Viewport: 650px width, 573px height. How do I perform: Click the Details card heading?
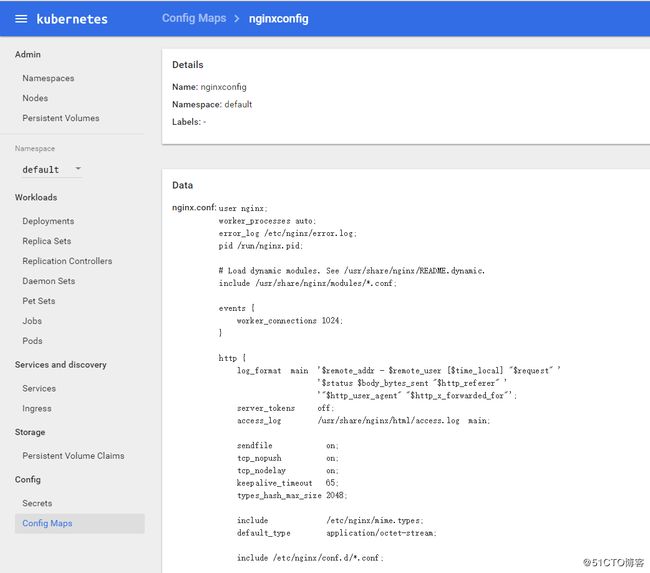point(188,65)
